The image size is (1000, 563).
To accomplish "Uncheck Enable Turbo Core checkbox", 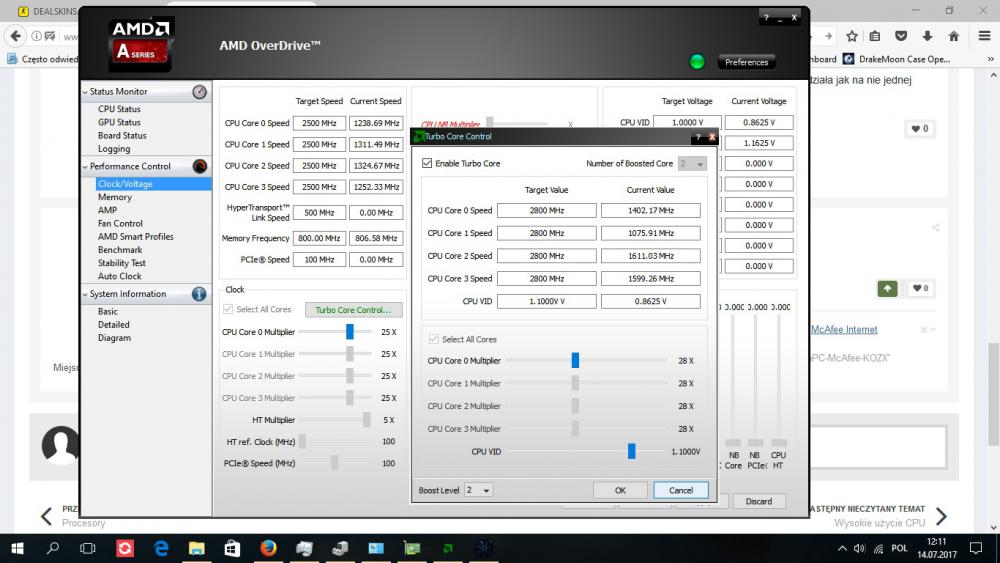I will 428,163.
